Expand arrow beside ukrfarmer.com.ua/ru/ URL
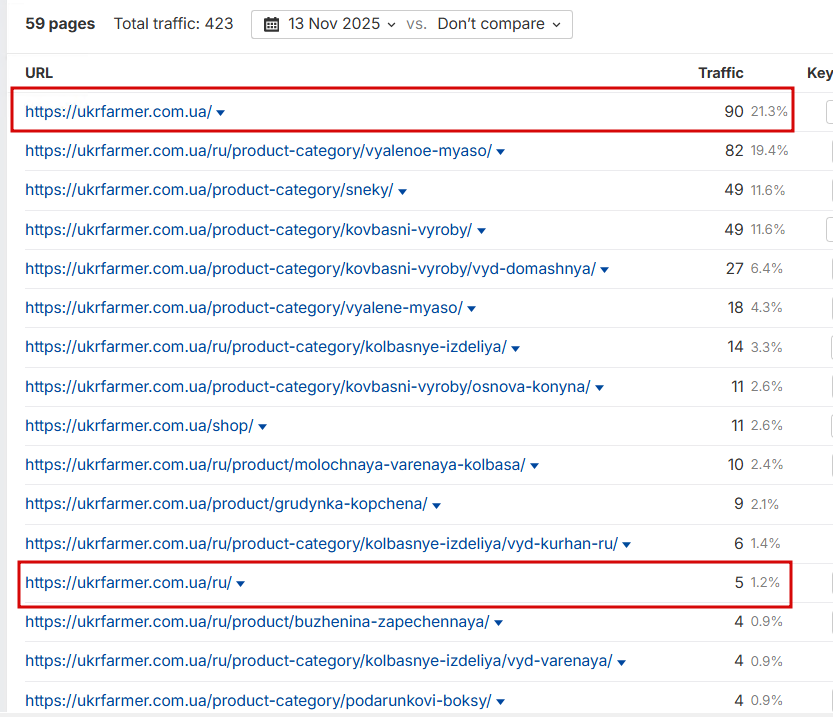833x717 pixels. [240, 584]
